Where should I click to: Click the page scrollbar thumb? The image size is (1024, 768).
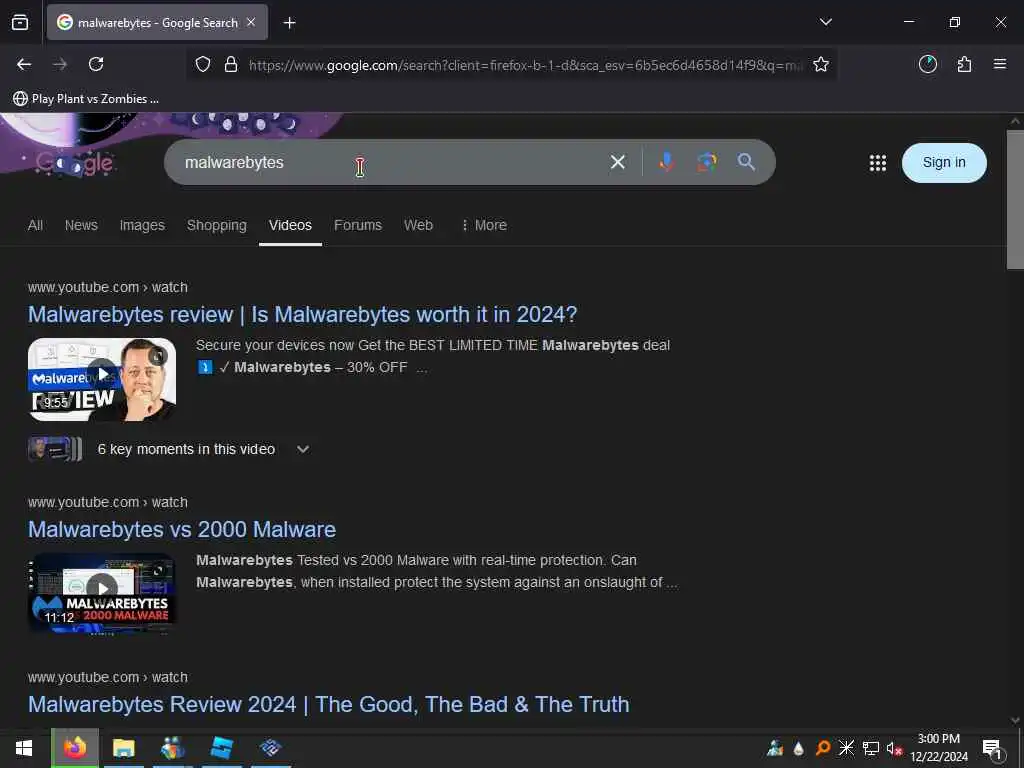click(1014, 199)
